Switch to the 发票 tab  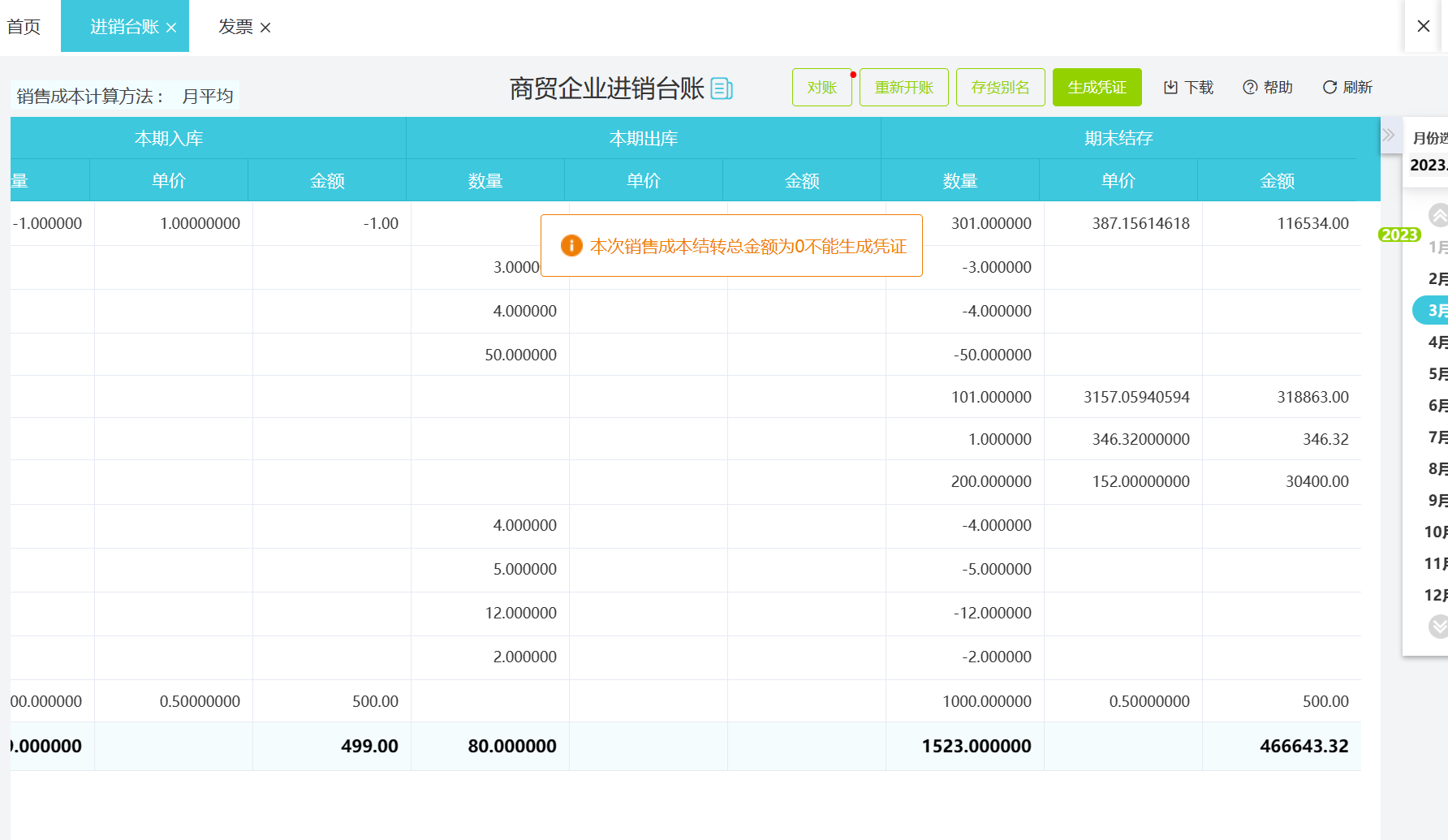[234, 27]
